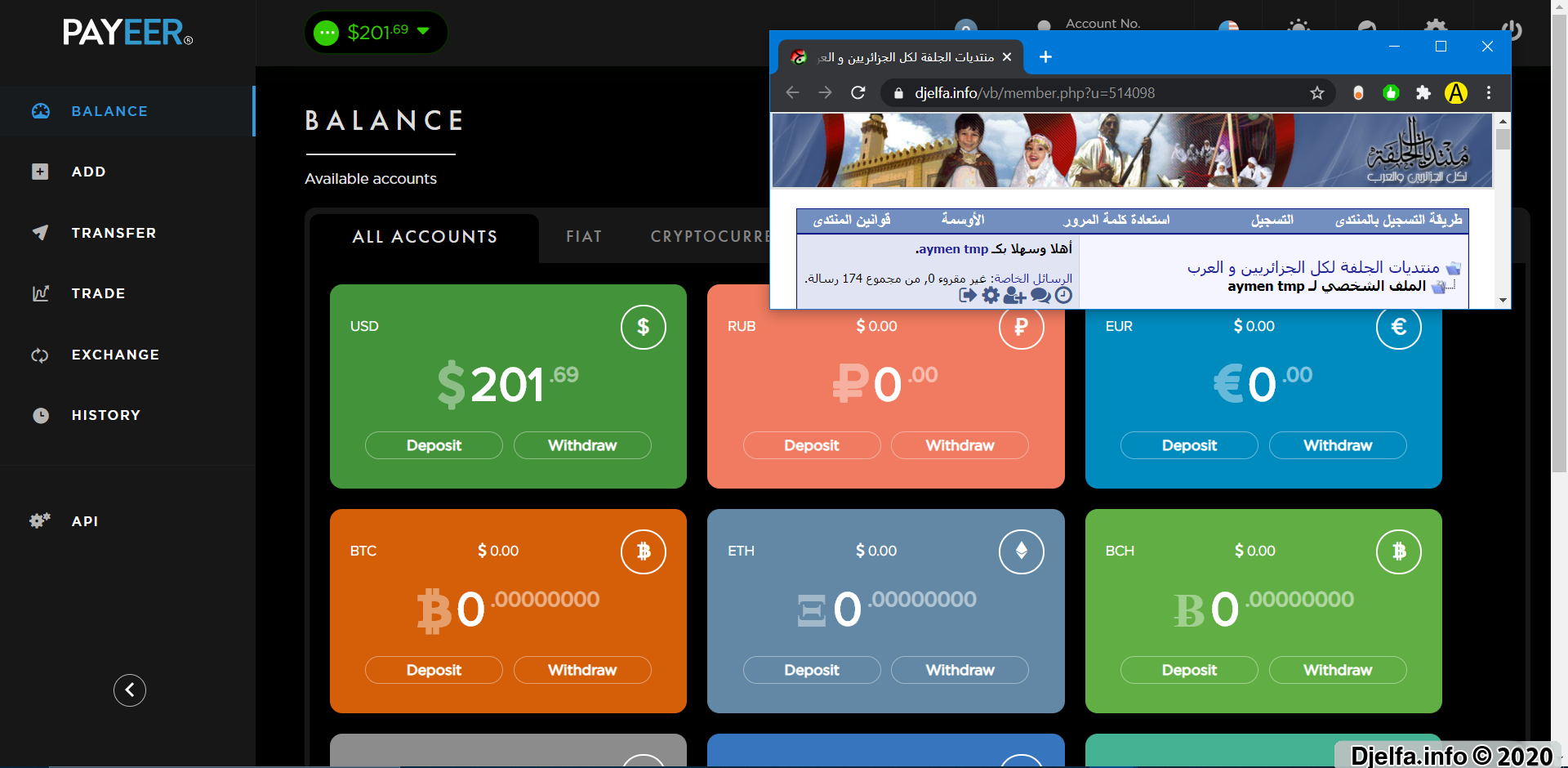Go back in the browser window
The height and width of the screenshot is (768, 1568).
(x=792, y=93)
